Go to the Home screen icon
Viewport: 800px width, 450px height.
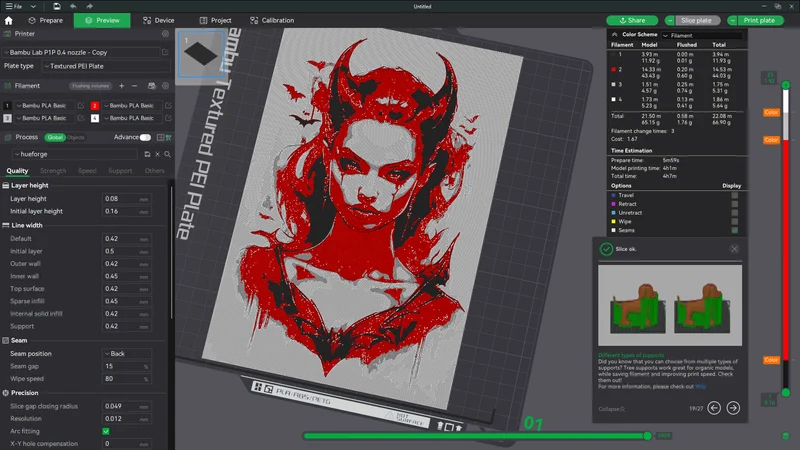(x=9, y=20)
